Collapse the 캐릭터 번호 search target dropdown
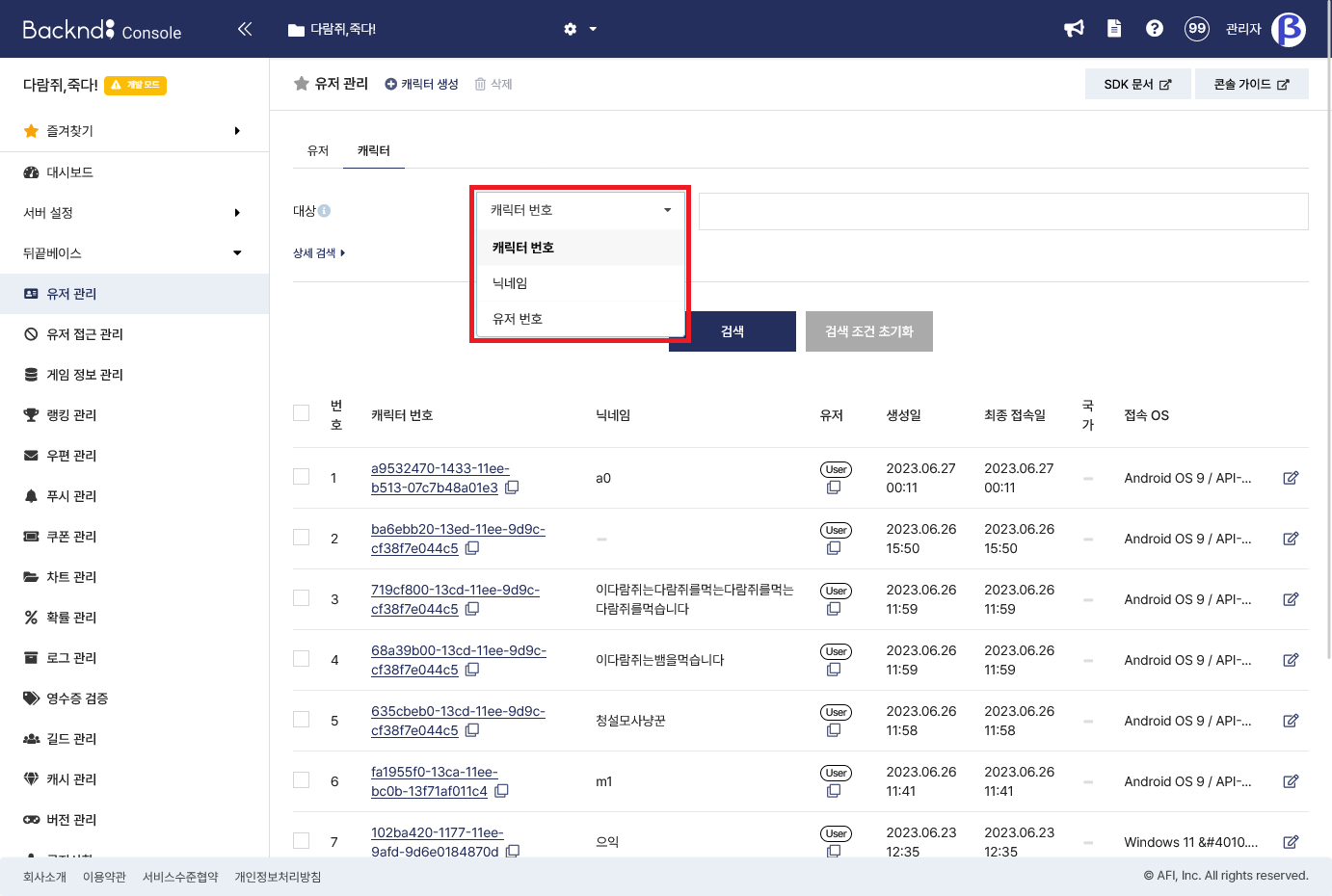Viewport: 1332px width, 896px height. [580, 210]
